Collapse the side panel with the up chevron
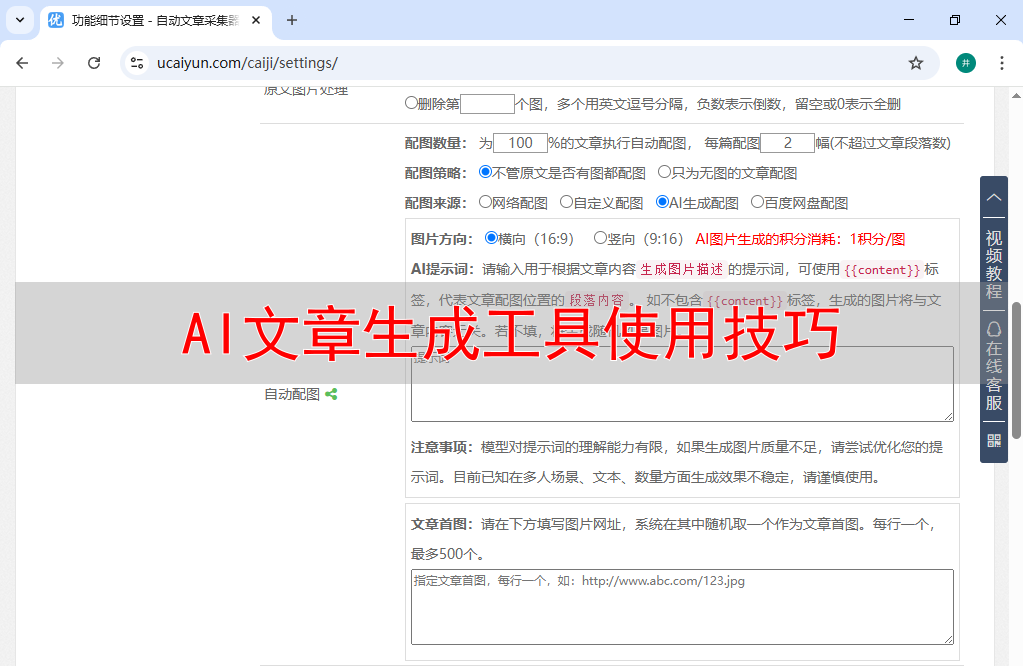 coord(994,197)
